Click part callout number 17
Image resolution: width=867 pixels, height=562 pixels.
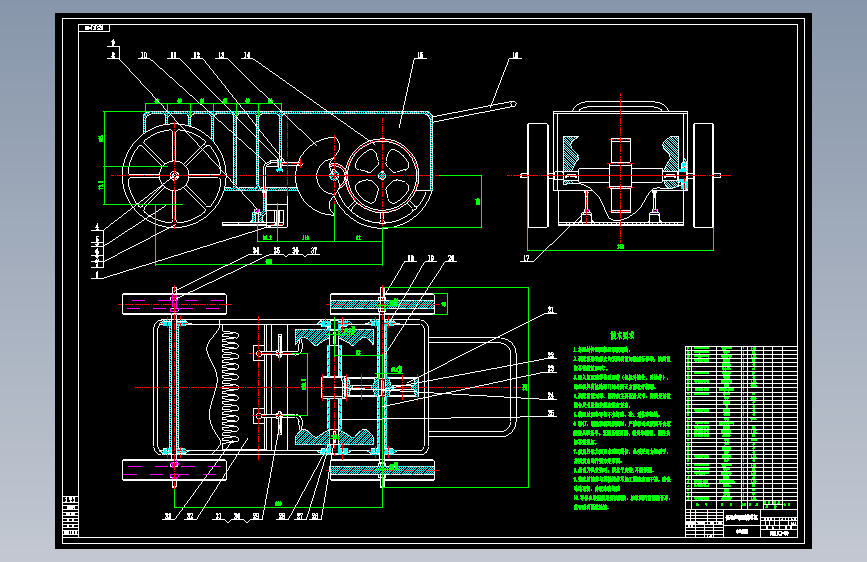click(526, 258)
